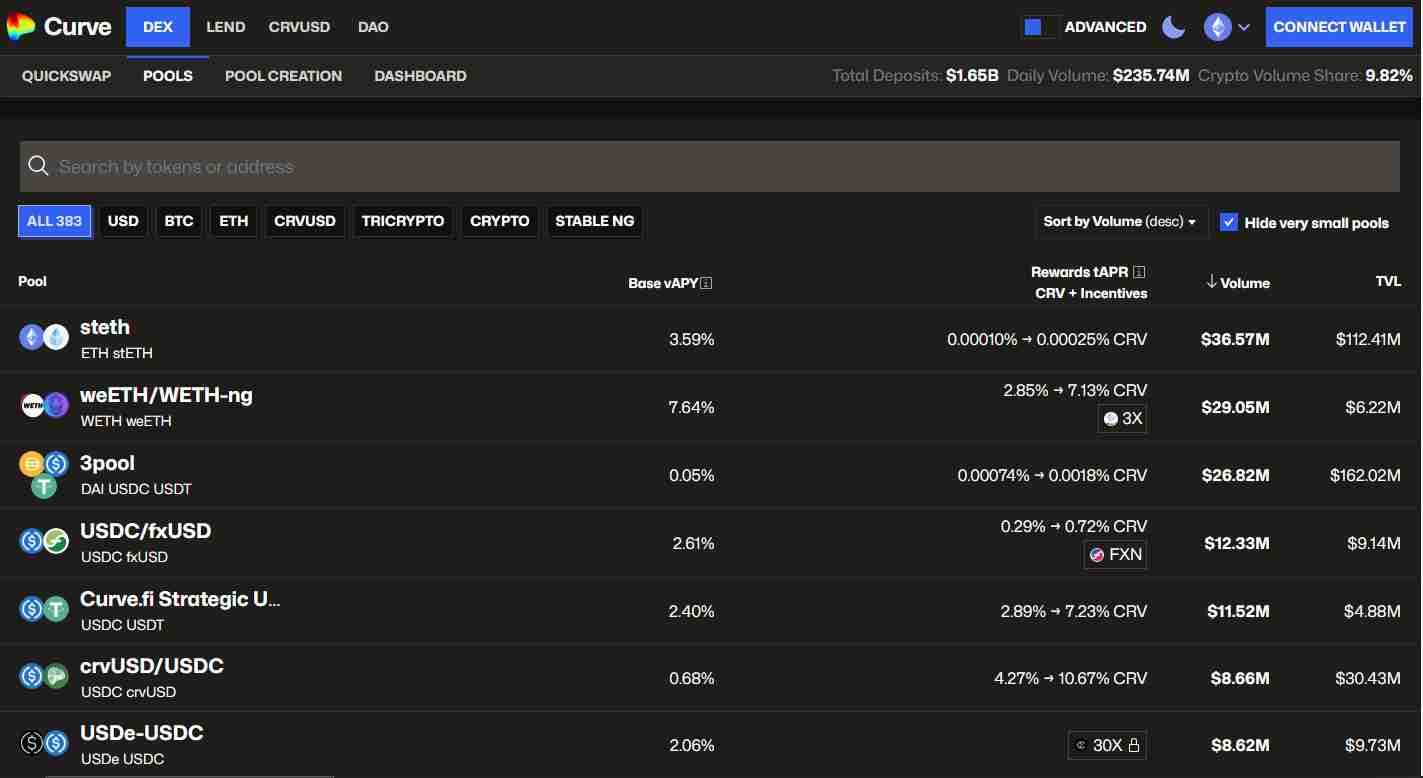Focus the search by tokens field
Image resolution: width=1423 pixels, height=778 pixels.
(x=709, y=166)
